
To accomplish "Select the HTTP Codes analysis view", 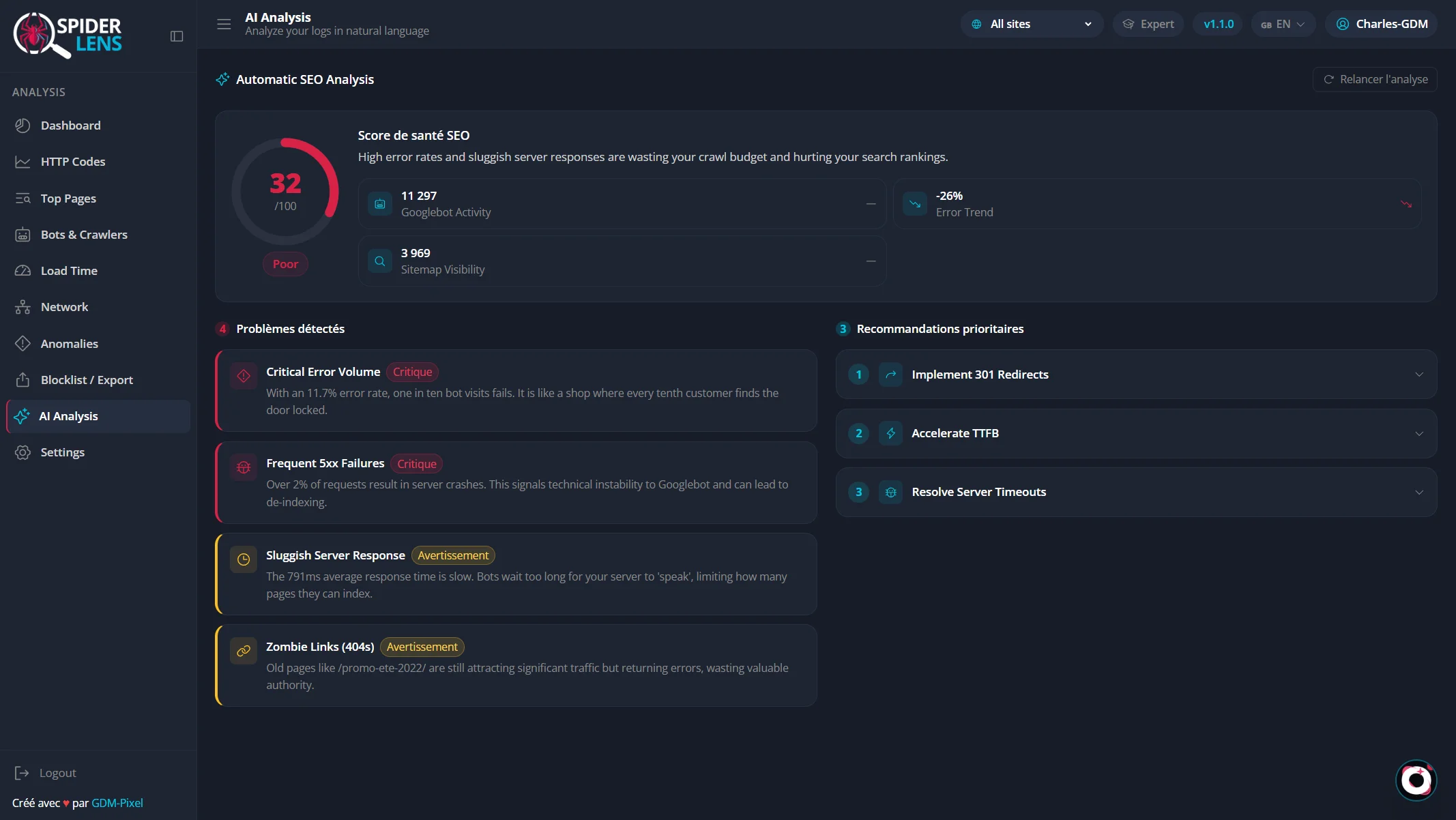I will pyautogui.click(x=73, y=162).
